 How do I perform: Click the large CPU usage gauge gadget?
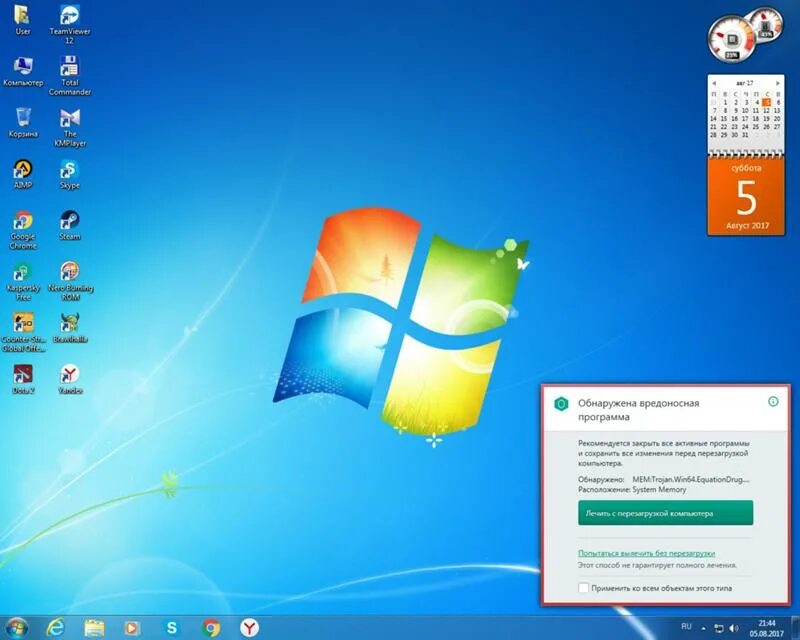[x=732, y=39]
